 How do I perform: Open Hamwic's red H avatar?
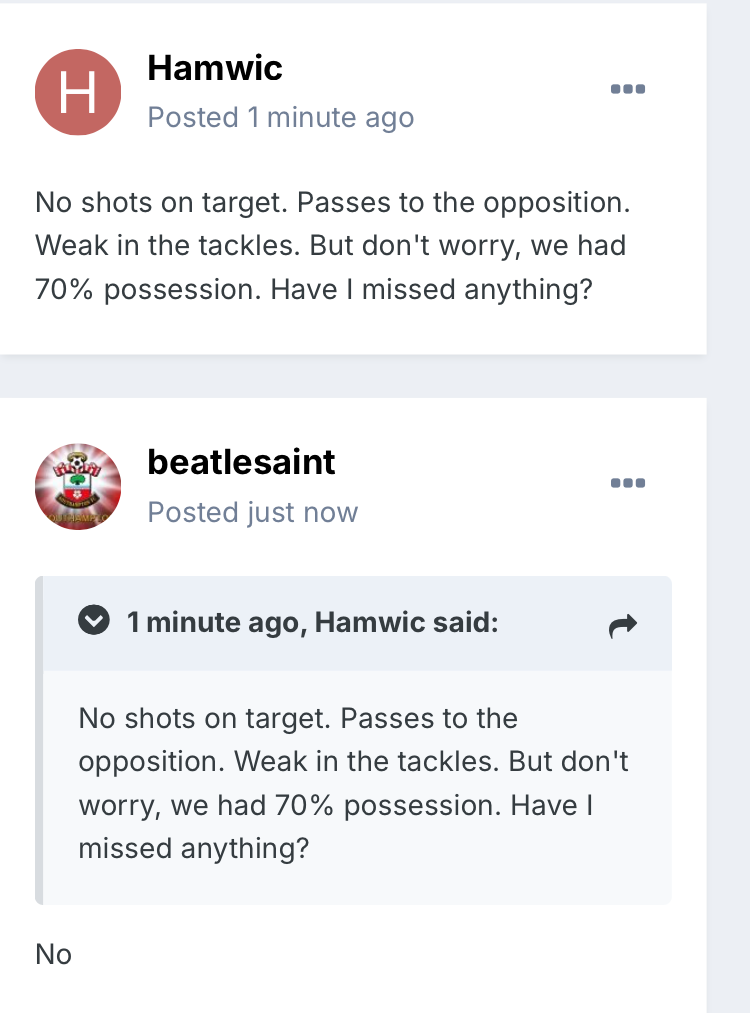(x=78, y=92)
